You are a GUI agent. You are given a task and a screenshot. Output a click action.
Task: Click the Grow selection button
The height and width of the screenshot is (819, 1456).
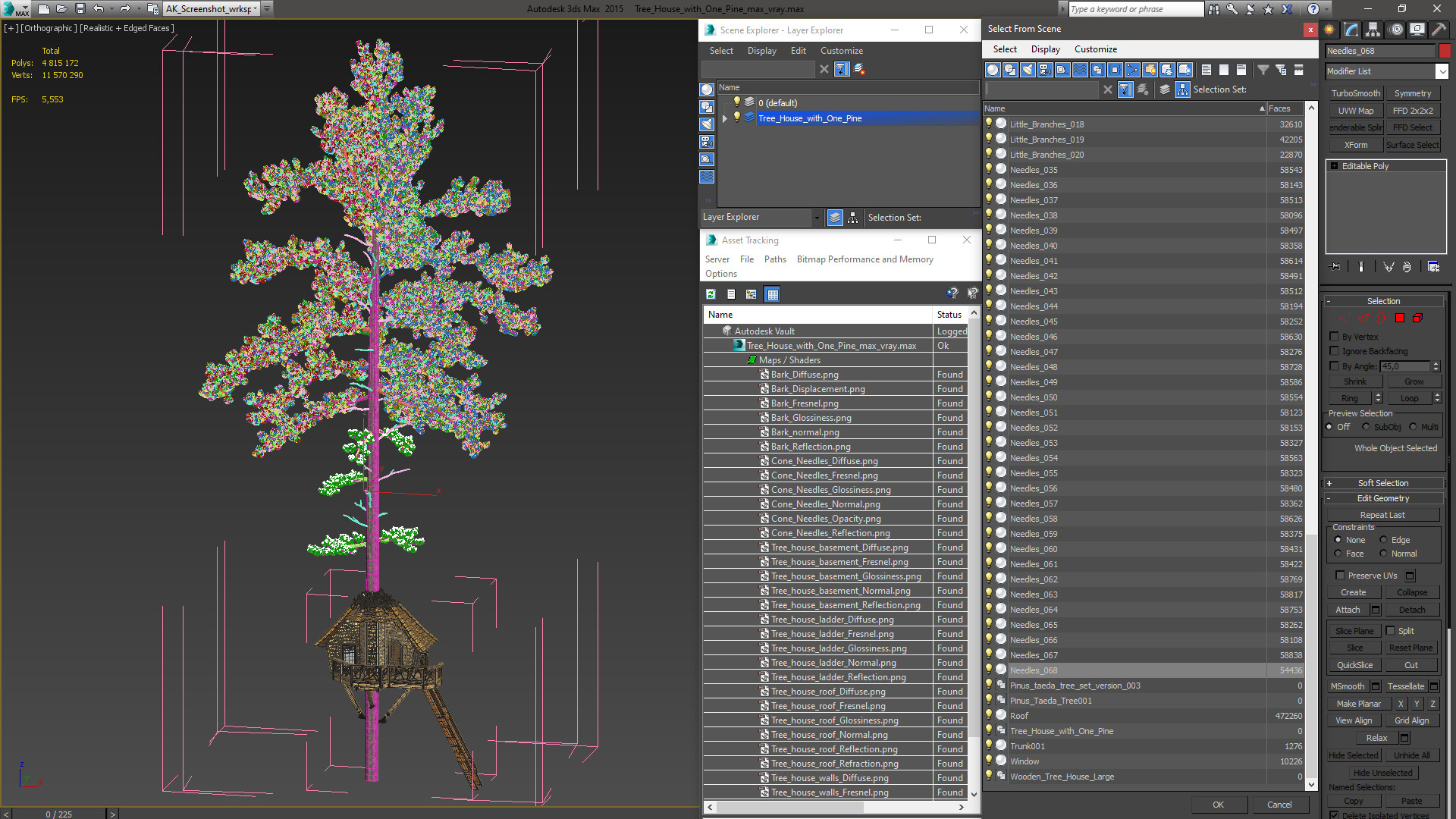1414,381
